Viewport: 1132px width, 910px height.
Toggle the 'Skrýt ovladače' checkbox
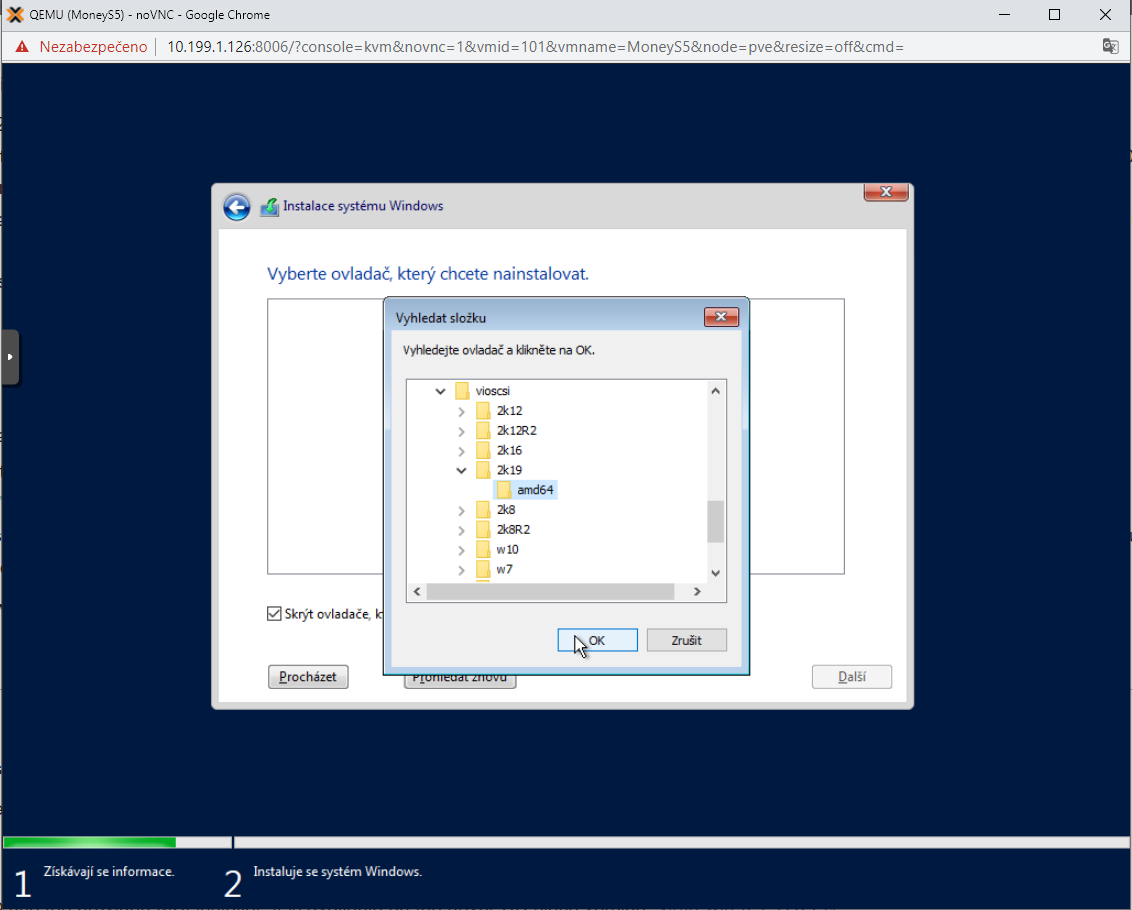pyautogui.click(x=275, y=614)
